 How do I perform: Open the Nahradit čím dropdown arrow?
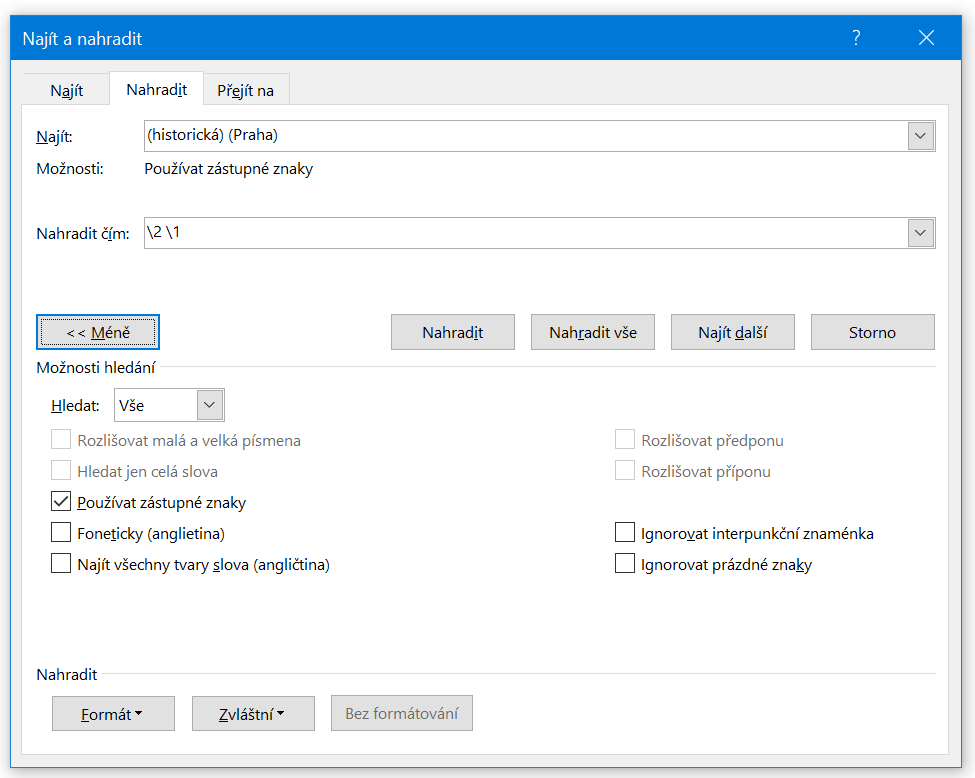[x=920, y=233]
